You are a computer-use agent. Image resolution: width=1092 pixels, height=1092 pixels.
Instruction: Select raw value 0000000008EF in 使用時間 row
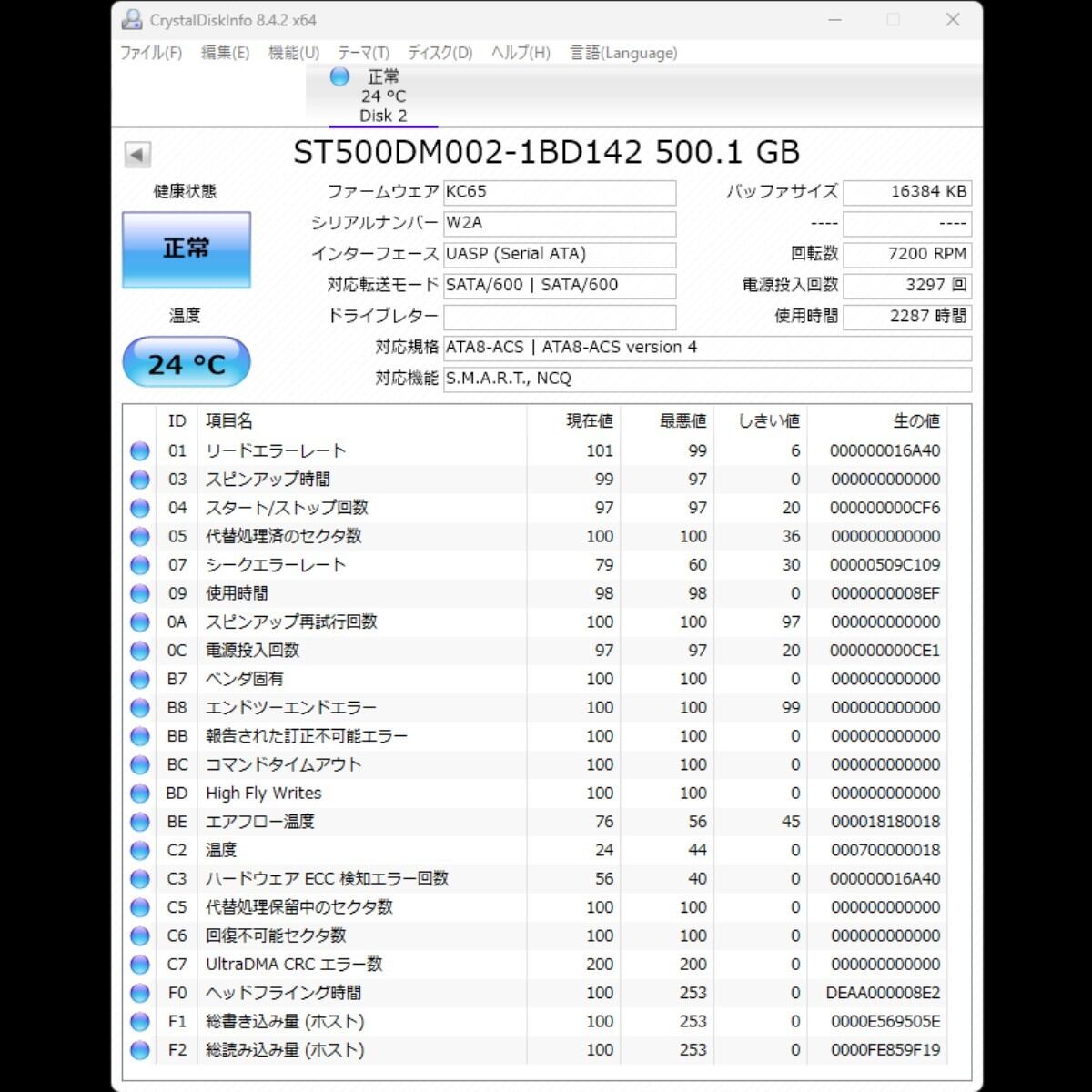(885, 593)
